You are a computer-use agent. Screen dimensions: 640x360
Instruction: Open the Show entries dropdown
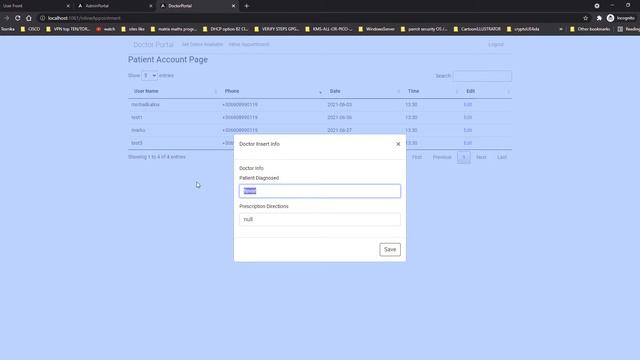click(149, 76)
